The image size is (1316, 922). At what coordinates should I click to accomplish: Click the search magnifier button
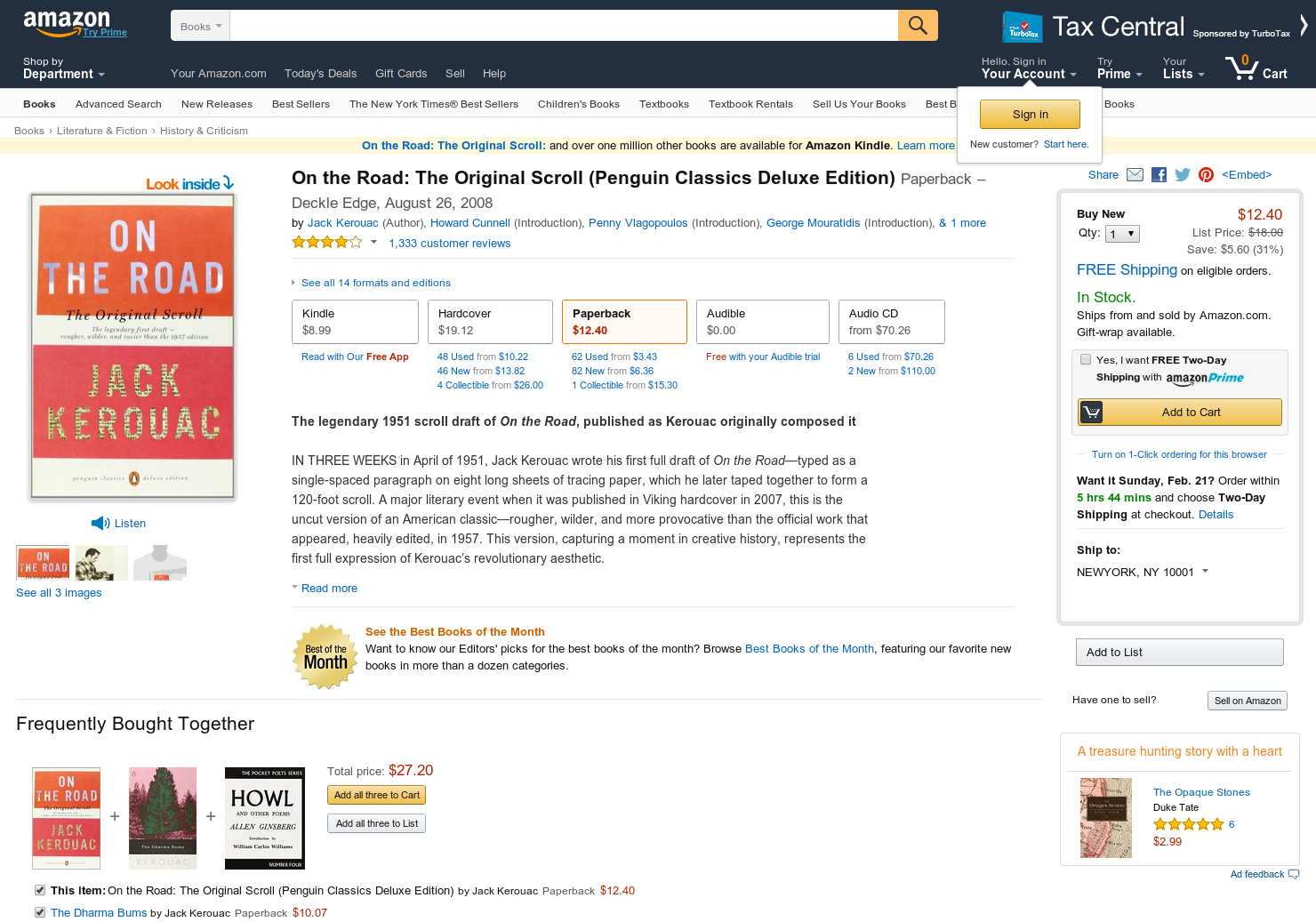[x=918, y=26]
